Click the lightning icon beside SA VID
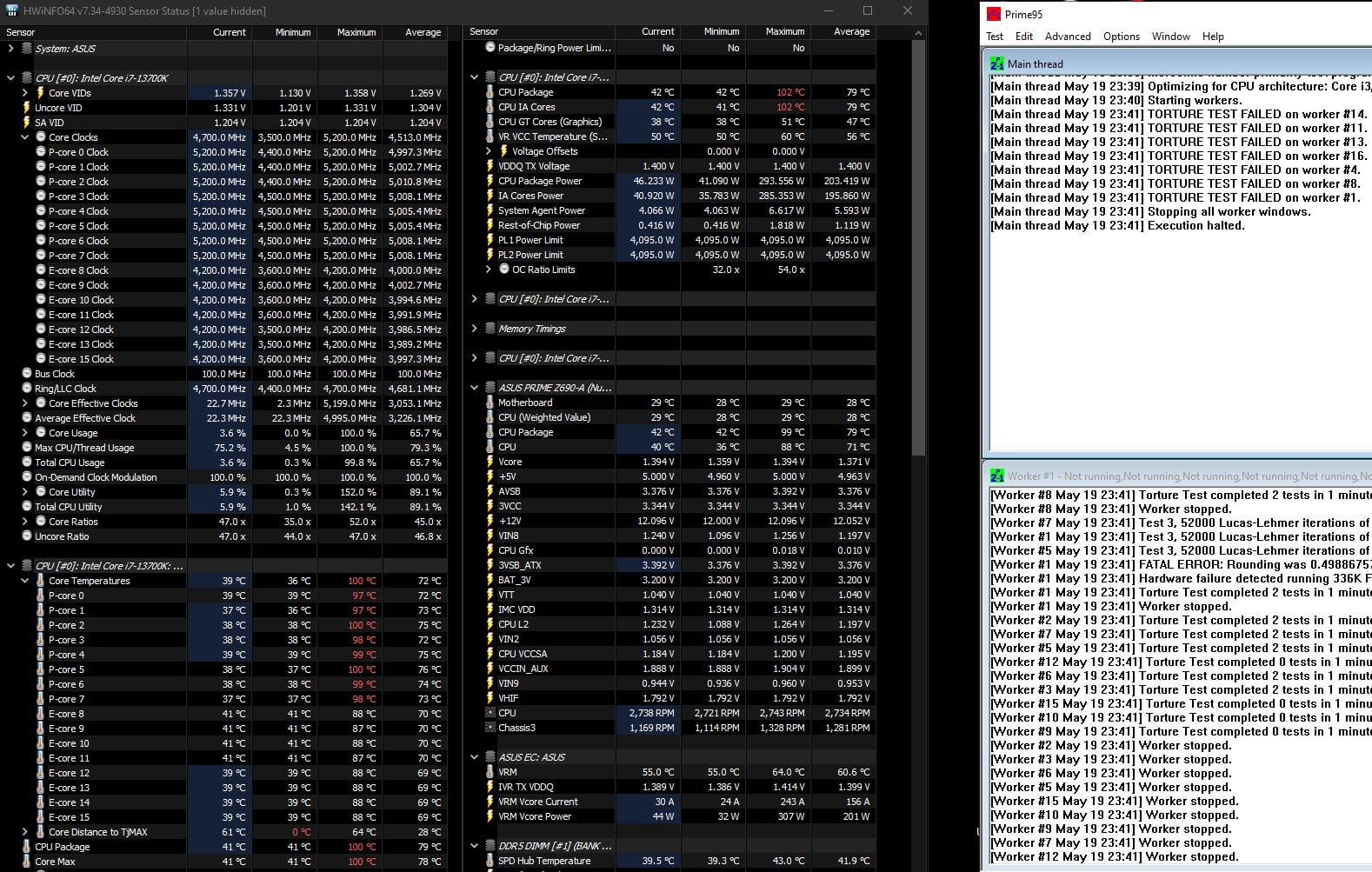The width and height of the screenshot is (1372, 872). 27,123
